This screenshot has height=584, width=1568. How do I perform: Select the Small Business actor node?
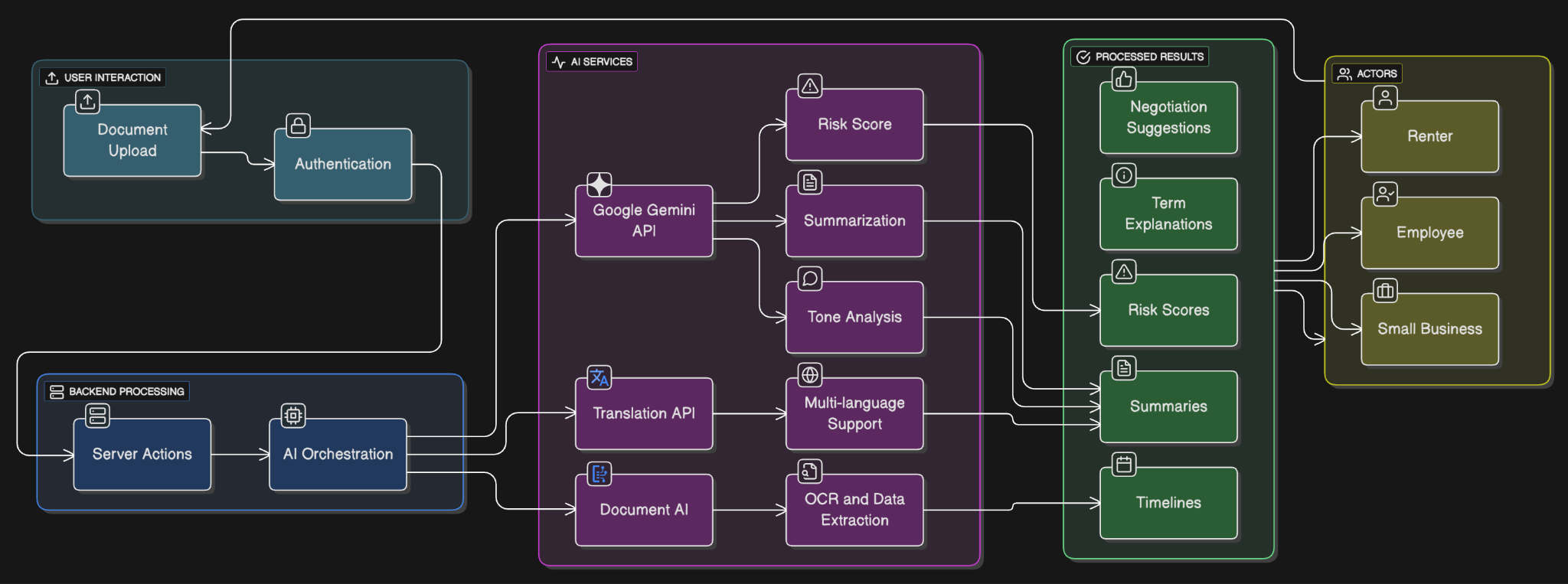coord(1429,330)
